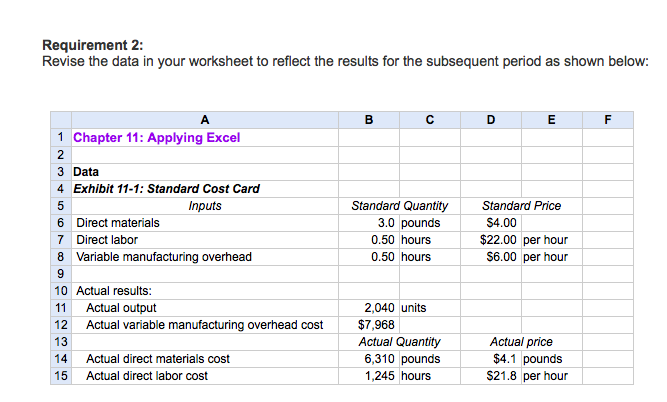
Task: Select the $22.00 standard price cell
Action: pyautogui.click(x=491, y=240)
